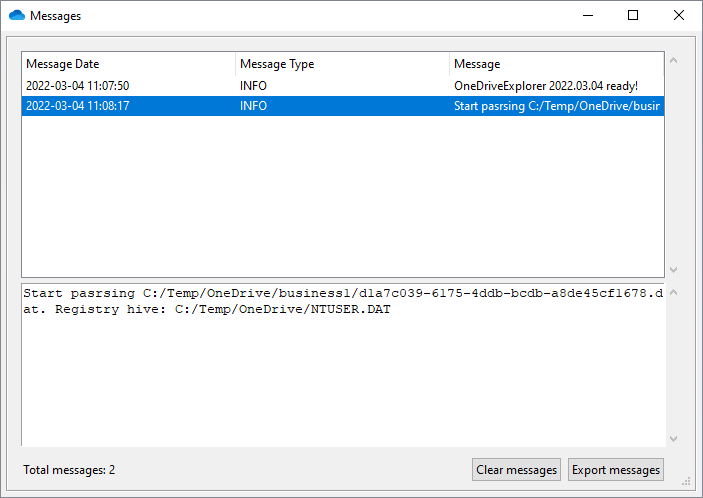Export messages to a file
Viewport: 703px width, 498px height.
(x=616, y=469)
